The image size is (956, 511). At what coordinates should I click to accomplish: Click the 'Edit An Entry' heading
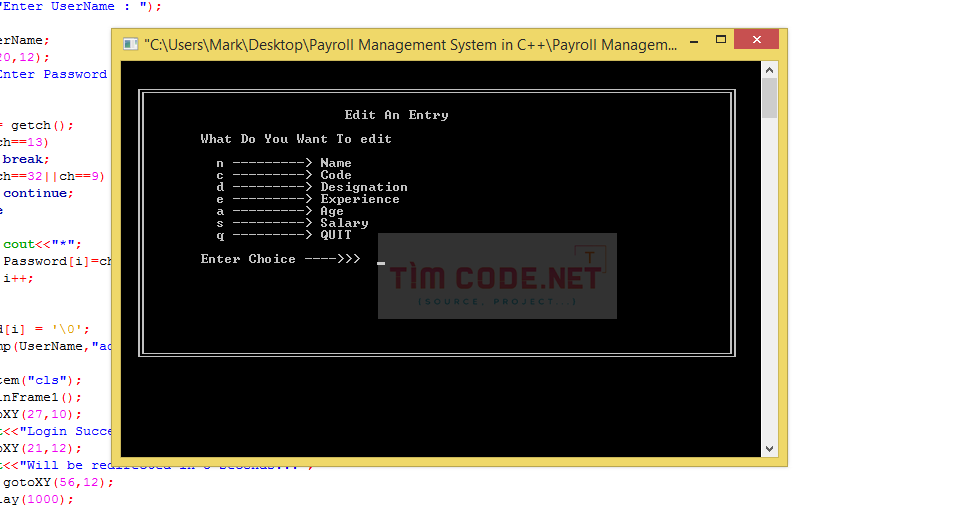[396, 115]
